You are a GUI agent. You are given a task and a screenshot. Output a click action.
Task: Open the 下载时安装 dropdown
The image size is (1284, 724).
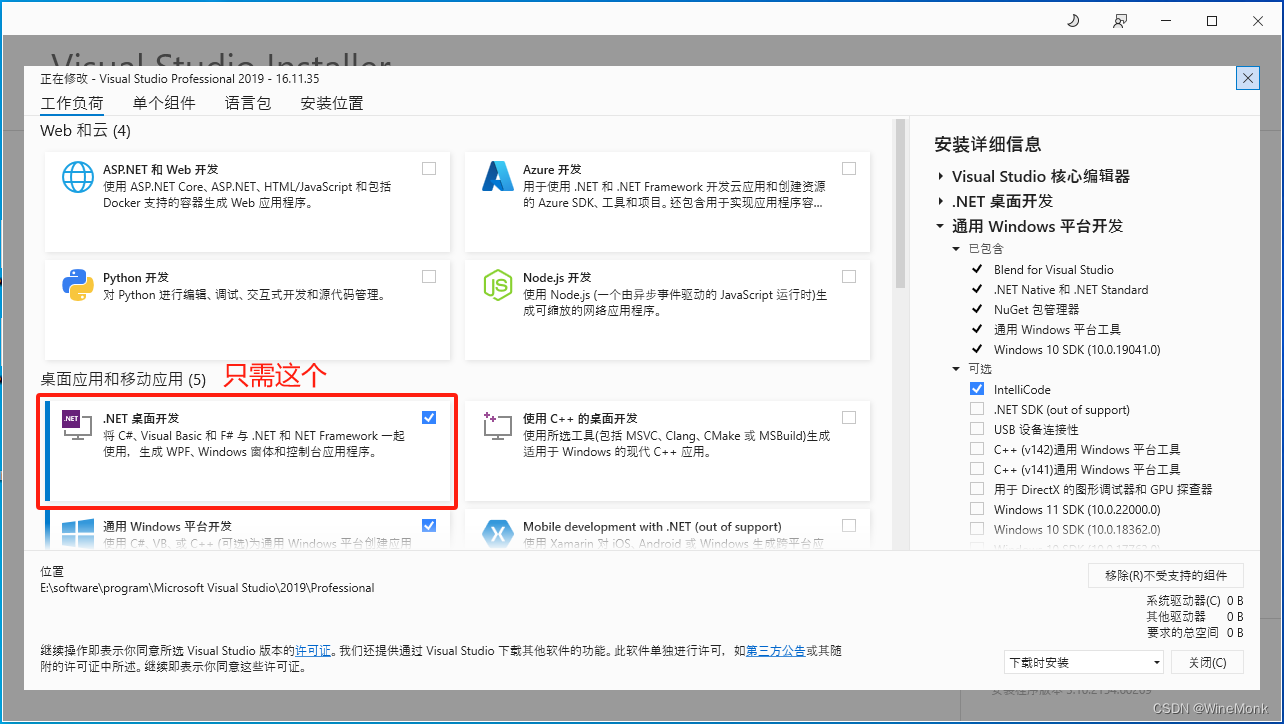1084,662
